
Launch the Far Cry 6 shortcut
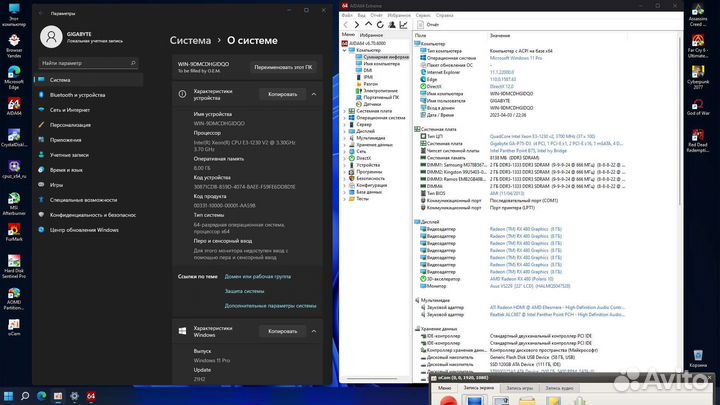click(698, 46)
